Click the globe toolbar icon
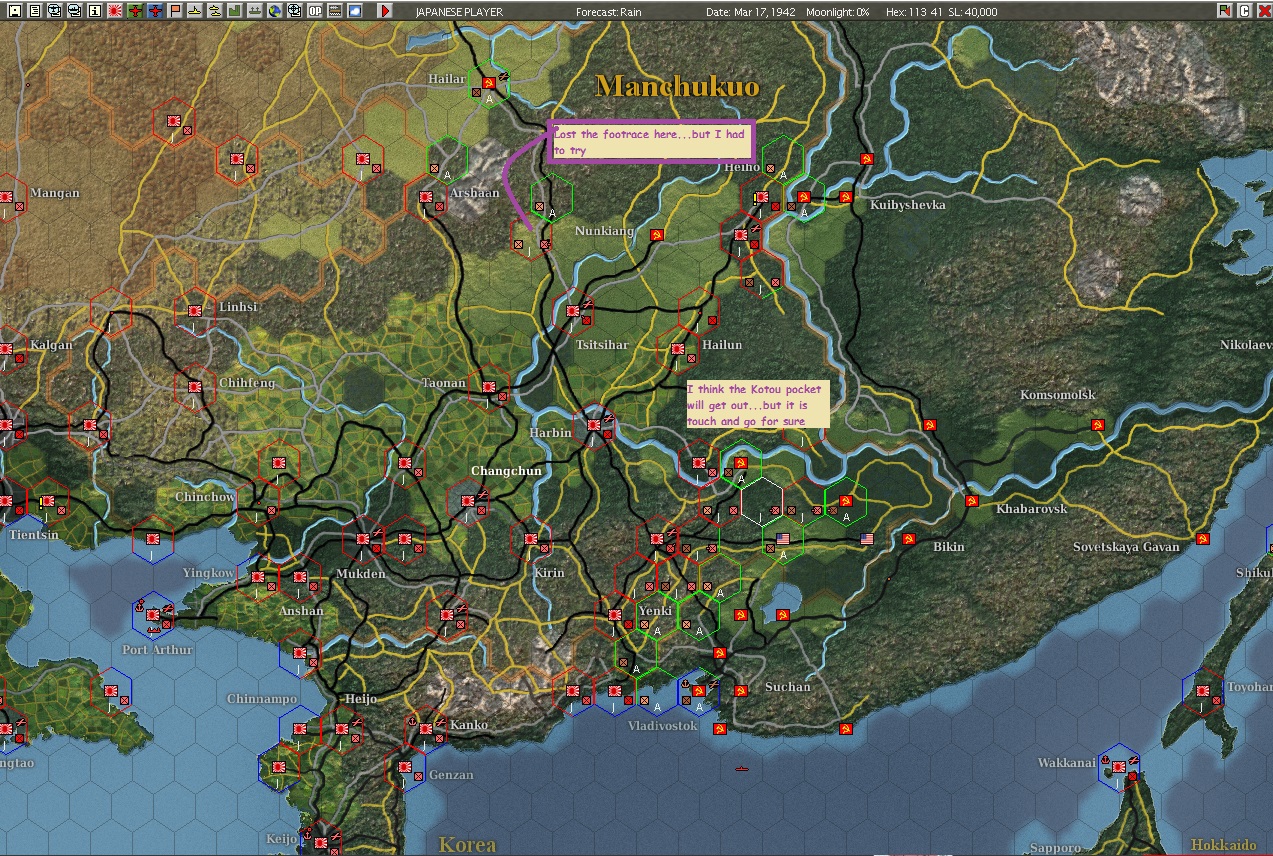This screenshot has height=856, width=1273. click(275, 11)
